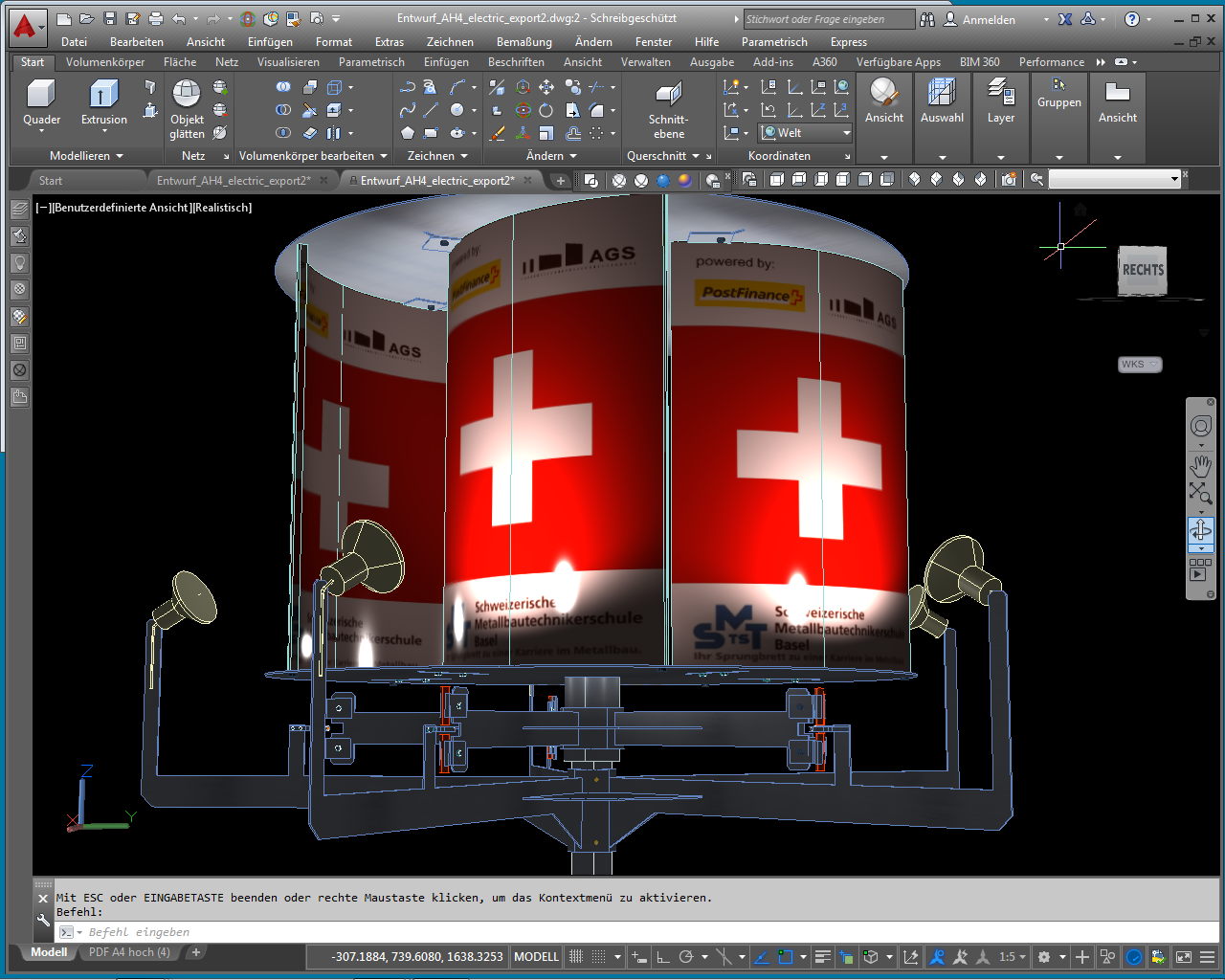The height and width of the screenshot is (980, 1225).
Task: Click the RECHTS face of the ViewCube
Action: point(1143,271)
